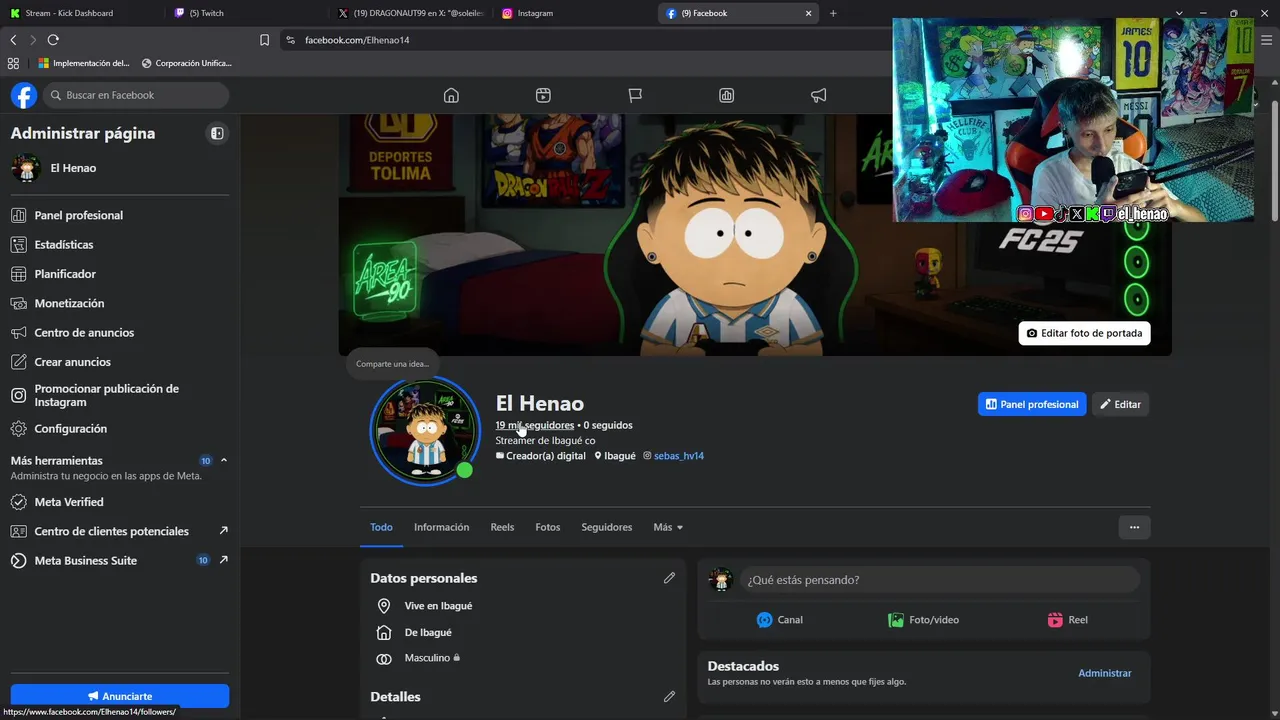The height and width of the screenshot is (720, 1280).
Task: Switch to the Información tab
Action: pos(442,527)
